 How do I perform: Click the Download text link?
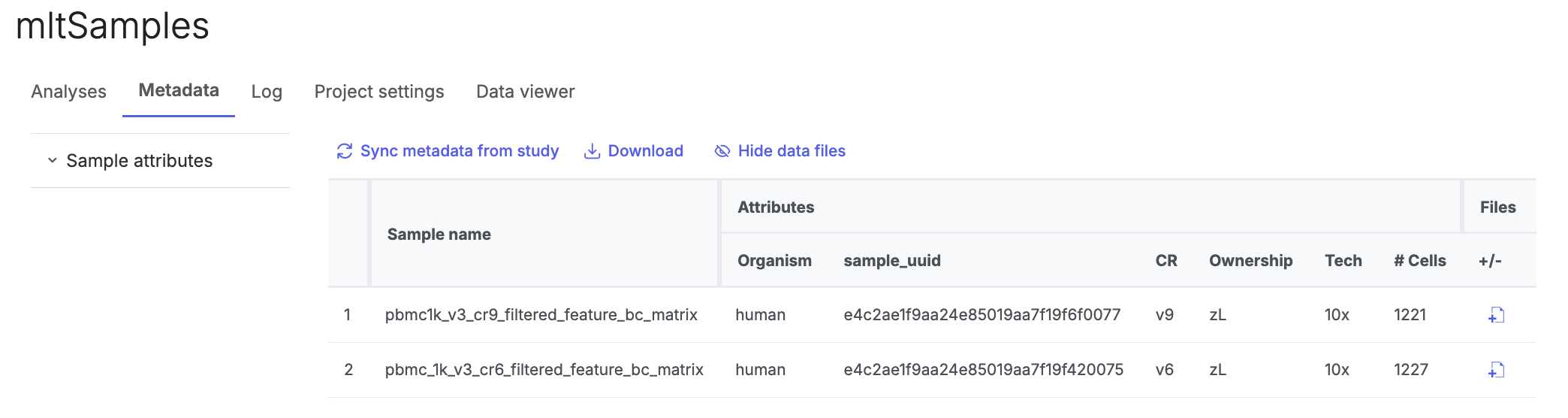point(645,151)
